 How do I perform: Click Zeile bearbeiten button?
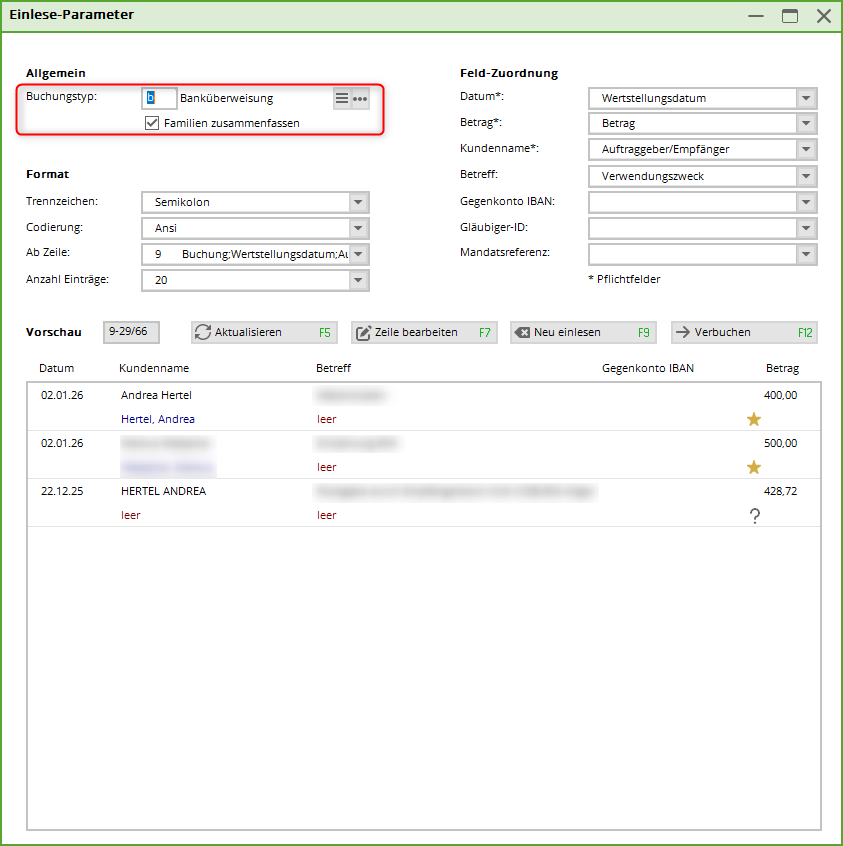point(424,332)
